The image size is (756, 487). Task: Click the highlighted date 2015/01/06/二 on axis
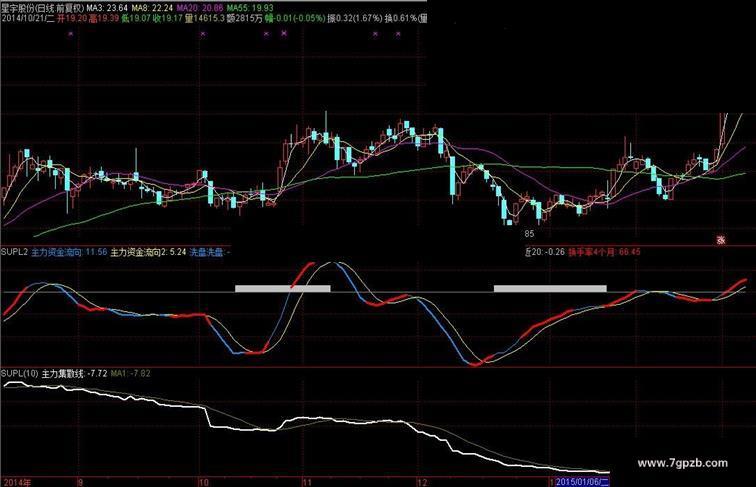(x=582, y=482)
